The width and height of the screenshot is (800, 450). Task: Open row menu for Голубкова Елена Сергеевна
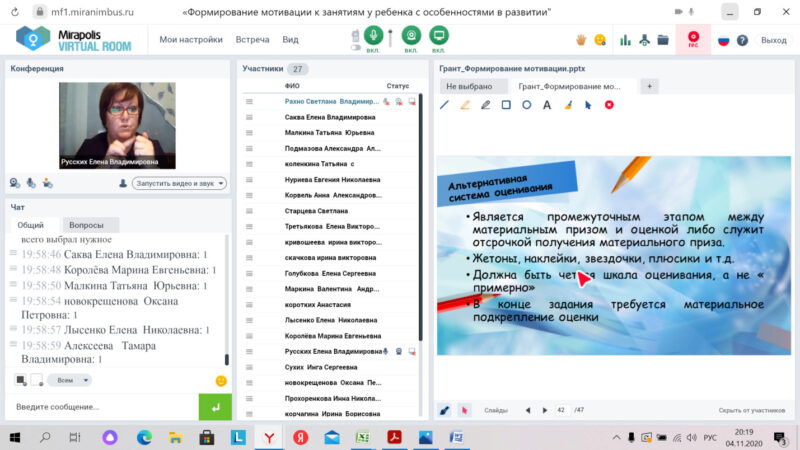tap(249, 273)
